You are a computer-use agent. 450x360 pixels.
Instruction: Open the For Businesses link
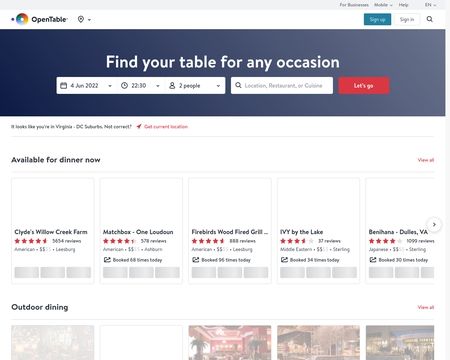(x=354, y=5)
